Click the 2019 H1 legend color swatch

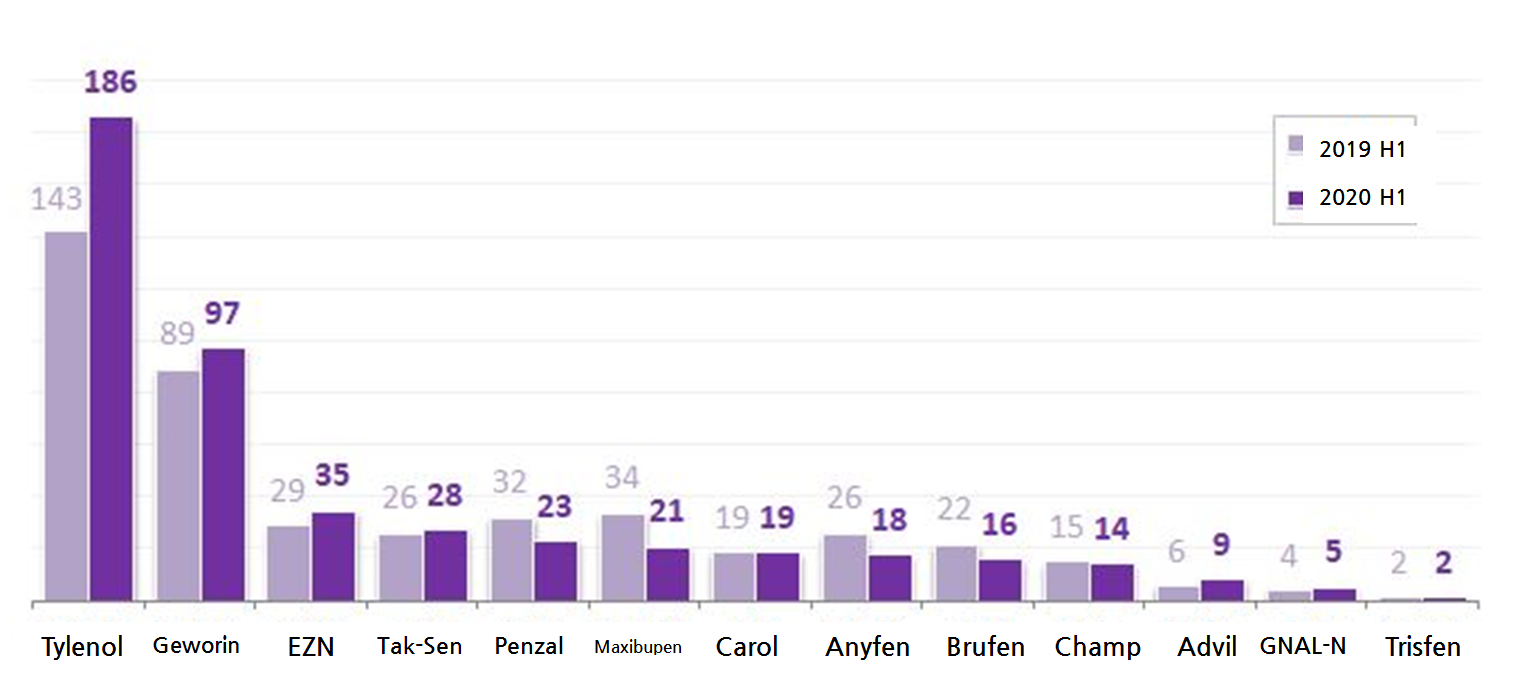(x=1296, y=144)
